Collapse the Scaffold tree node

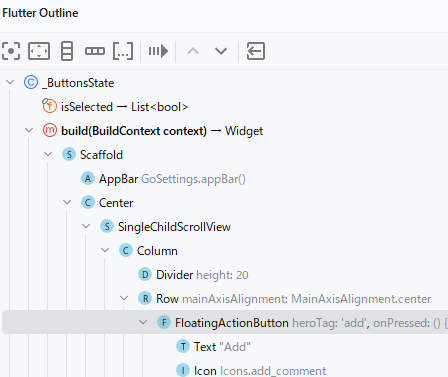(48, 154)
